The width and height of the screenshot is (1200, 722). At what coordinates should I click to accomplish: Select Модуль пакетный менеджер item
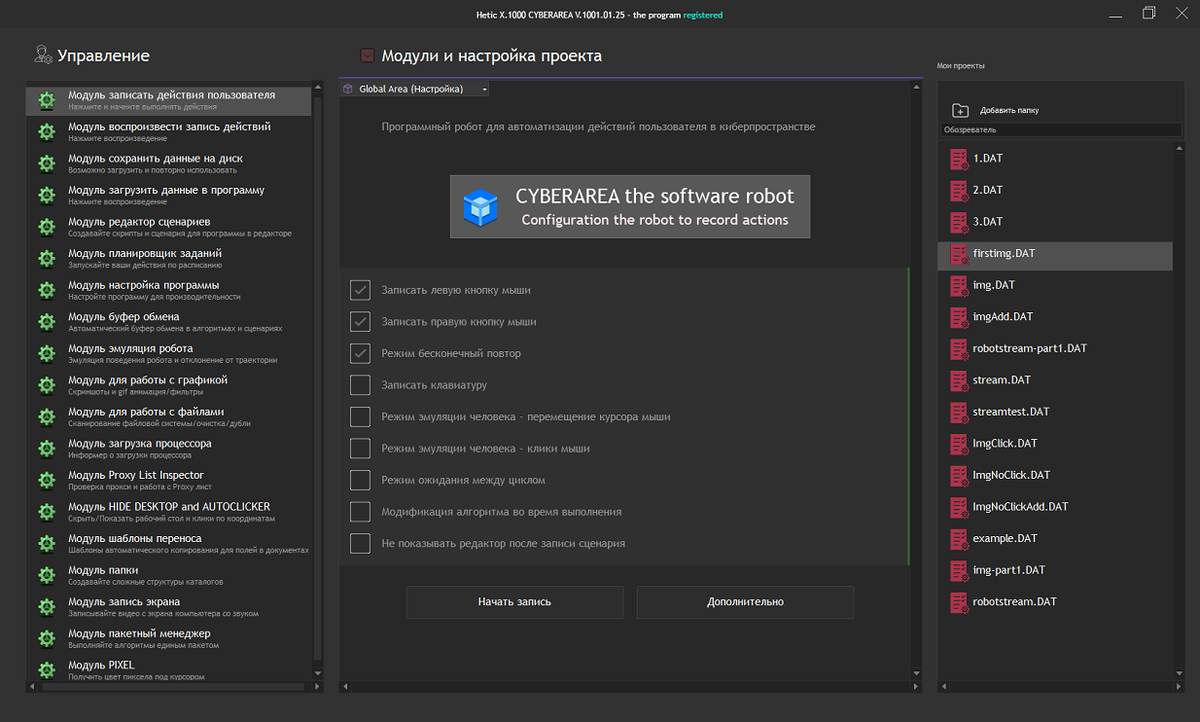coord(170,638)
